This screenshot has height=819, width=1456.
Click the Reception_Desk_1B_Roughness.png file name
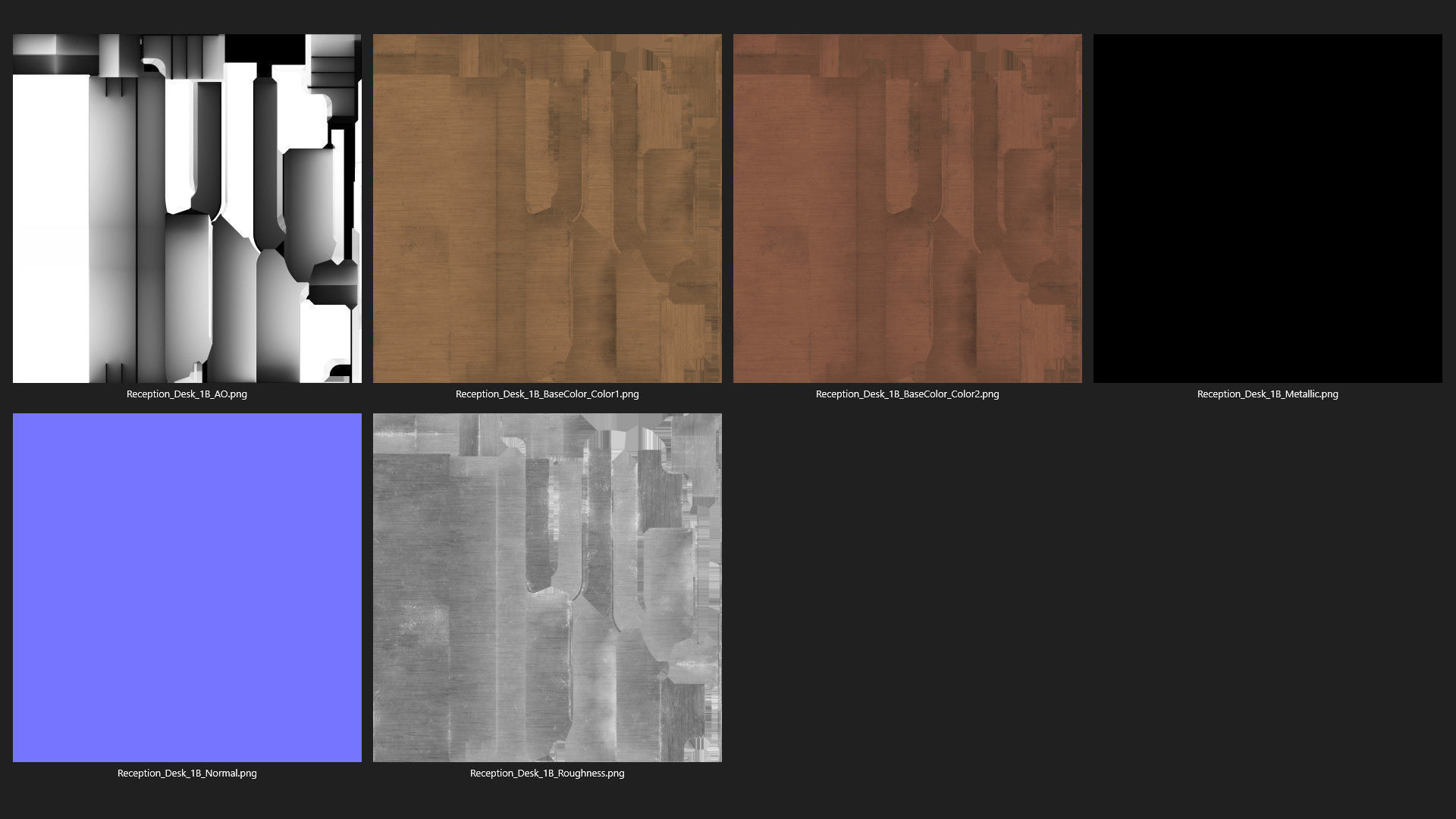coord(547,773)
